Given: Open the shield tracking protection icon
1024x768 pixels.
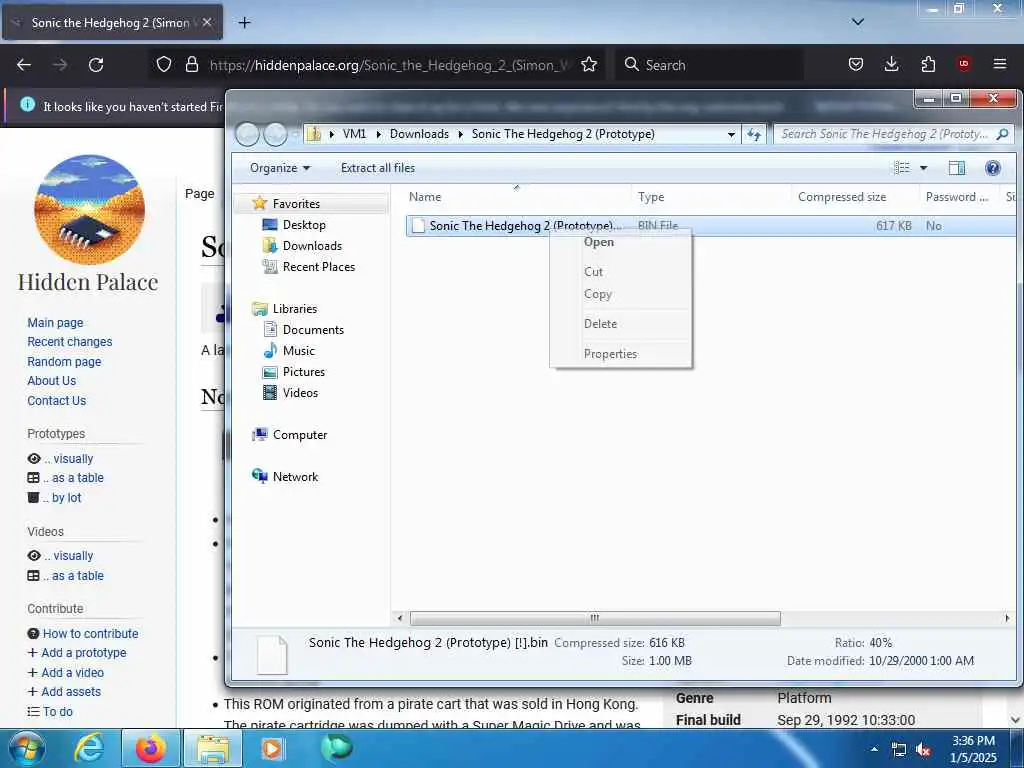Looking at the screenshot, I should click(x=164, y=64).
